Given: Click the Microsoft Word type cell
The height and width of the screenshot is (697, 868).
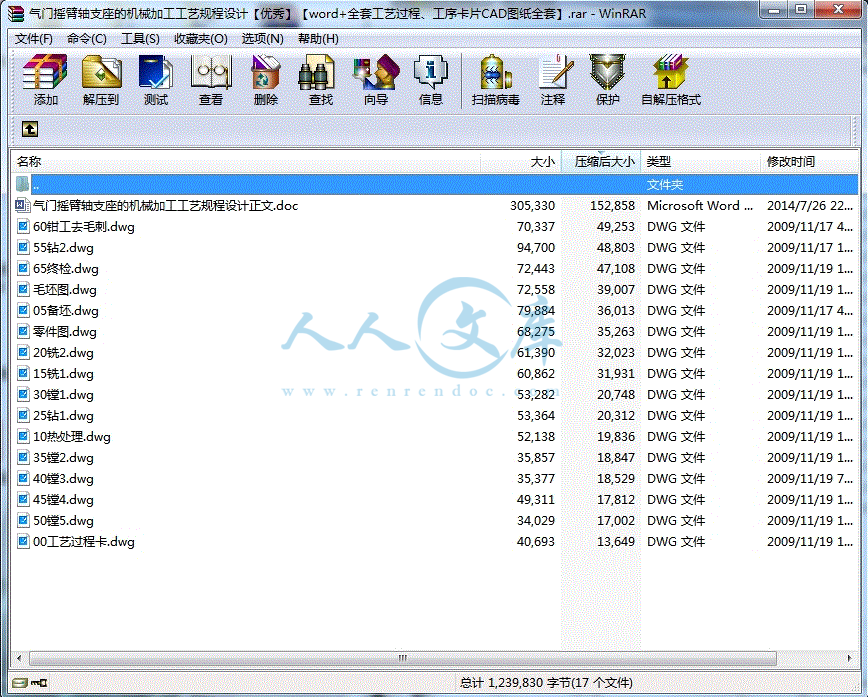Looking at the screenshot, I should click(x=700, y=205).
